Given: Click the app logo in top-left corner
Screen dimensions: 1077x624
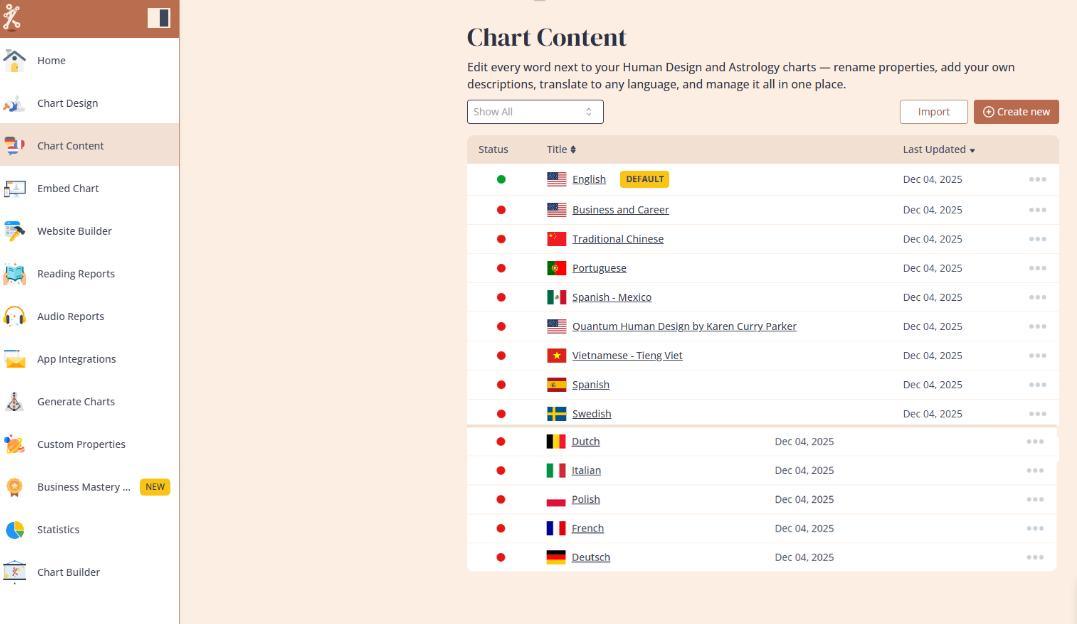Looking at the screenshot, I should click(12, 18).
